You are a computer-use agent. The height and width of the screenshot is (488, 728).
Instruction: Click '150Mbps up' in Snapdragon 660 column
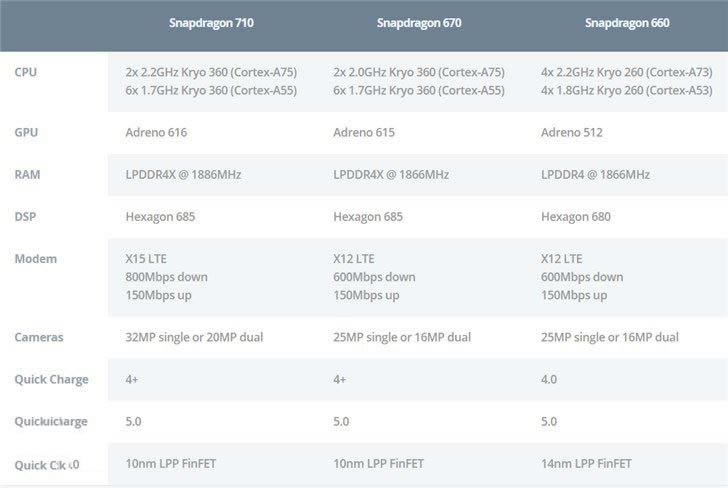tap(574, 295)
